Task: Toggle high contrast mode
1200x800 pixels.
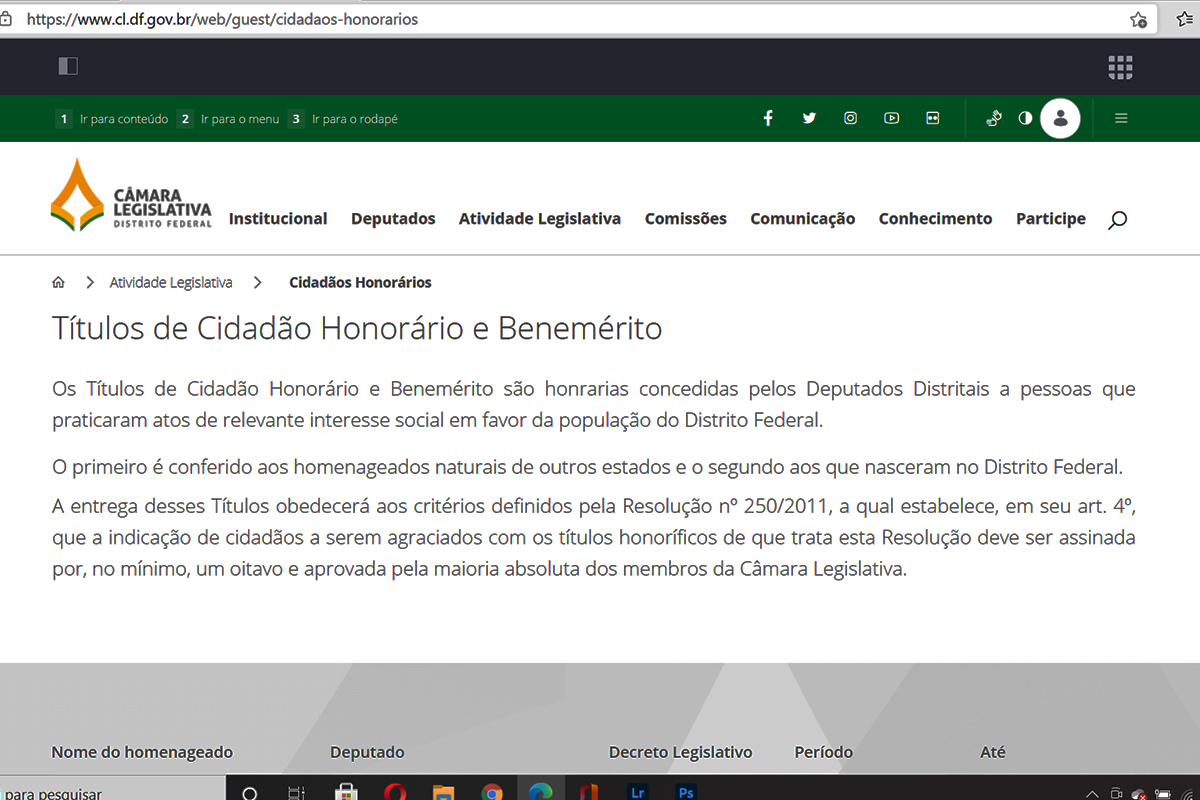Action: pos(1025,118)
